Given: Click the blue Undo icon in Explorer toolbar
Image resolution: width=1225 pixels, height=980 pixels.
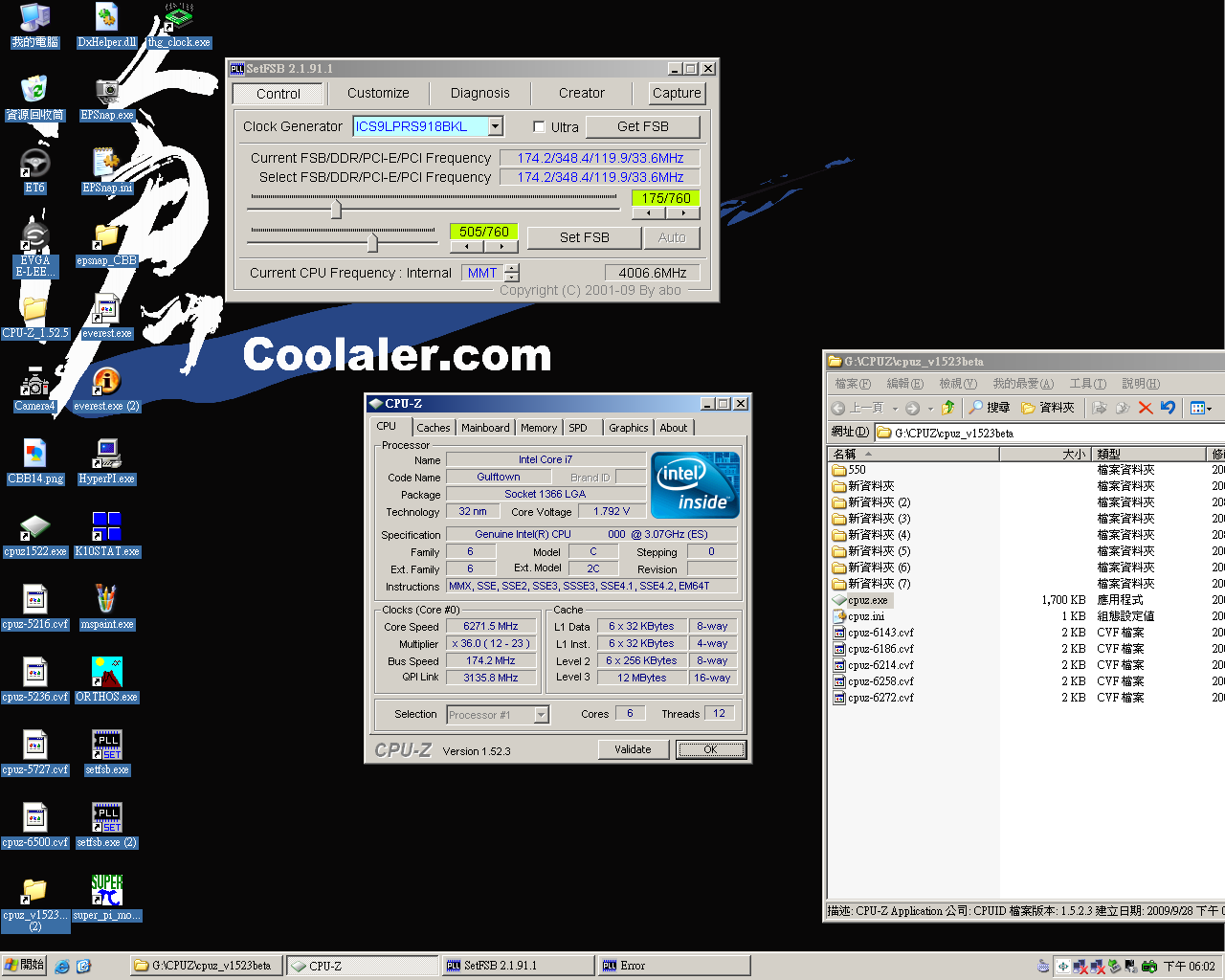Looking at the screenshot, I should coord(1168,408).
